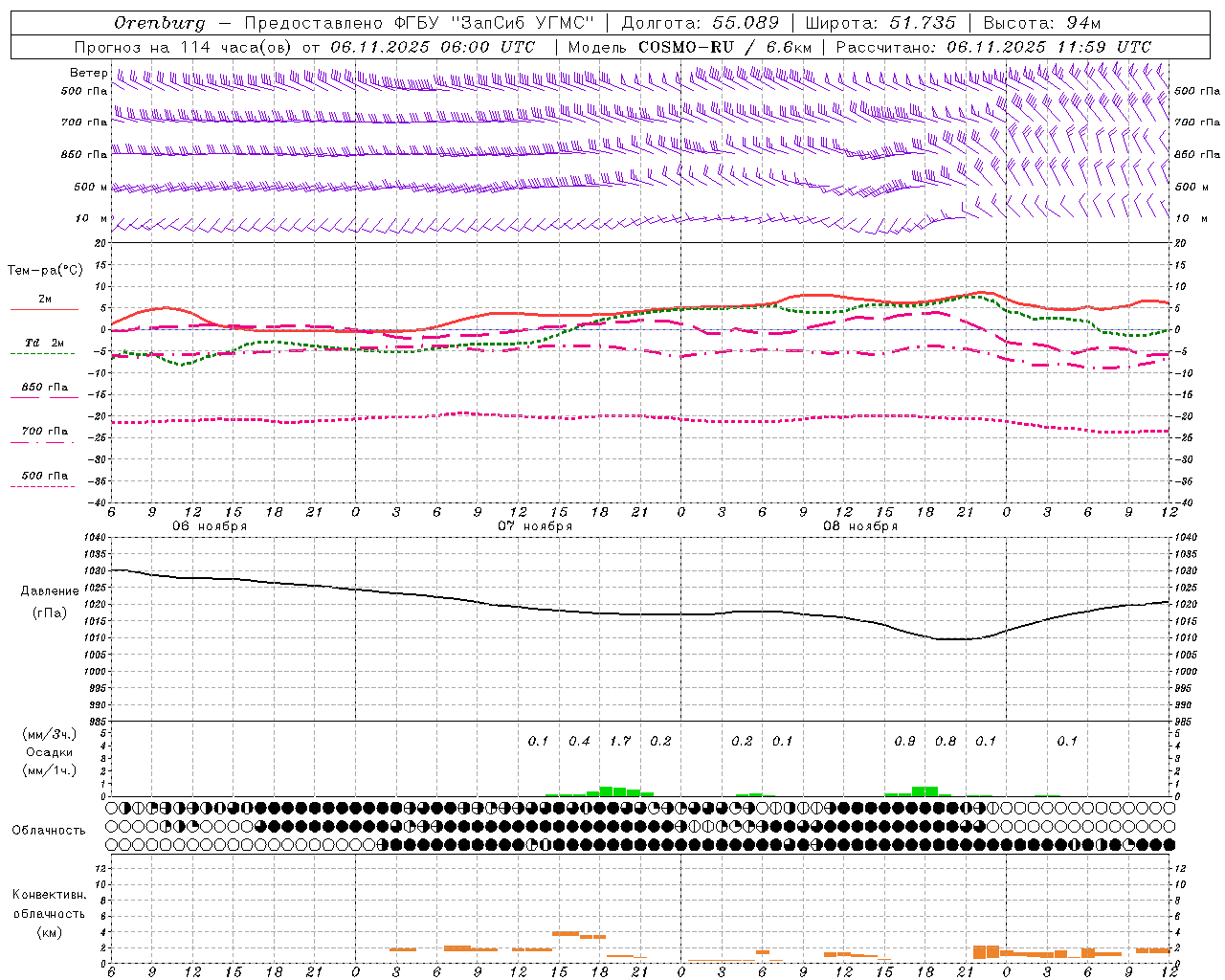Click the 'Конвективн.' convective label
The image size is (1225, 980).
point(49,895)
